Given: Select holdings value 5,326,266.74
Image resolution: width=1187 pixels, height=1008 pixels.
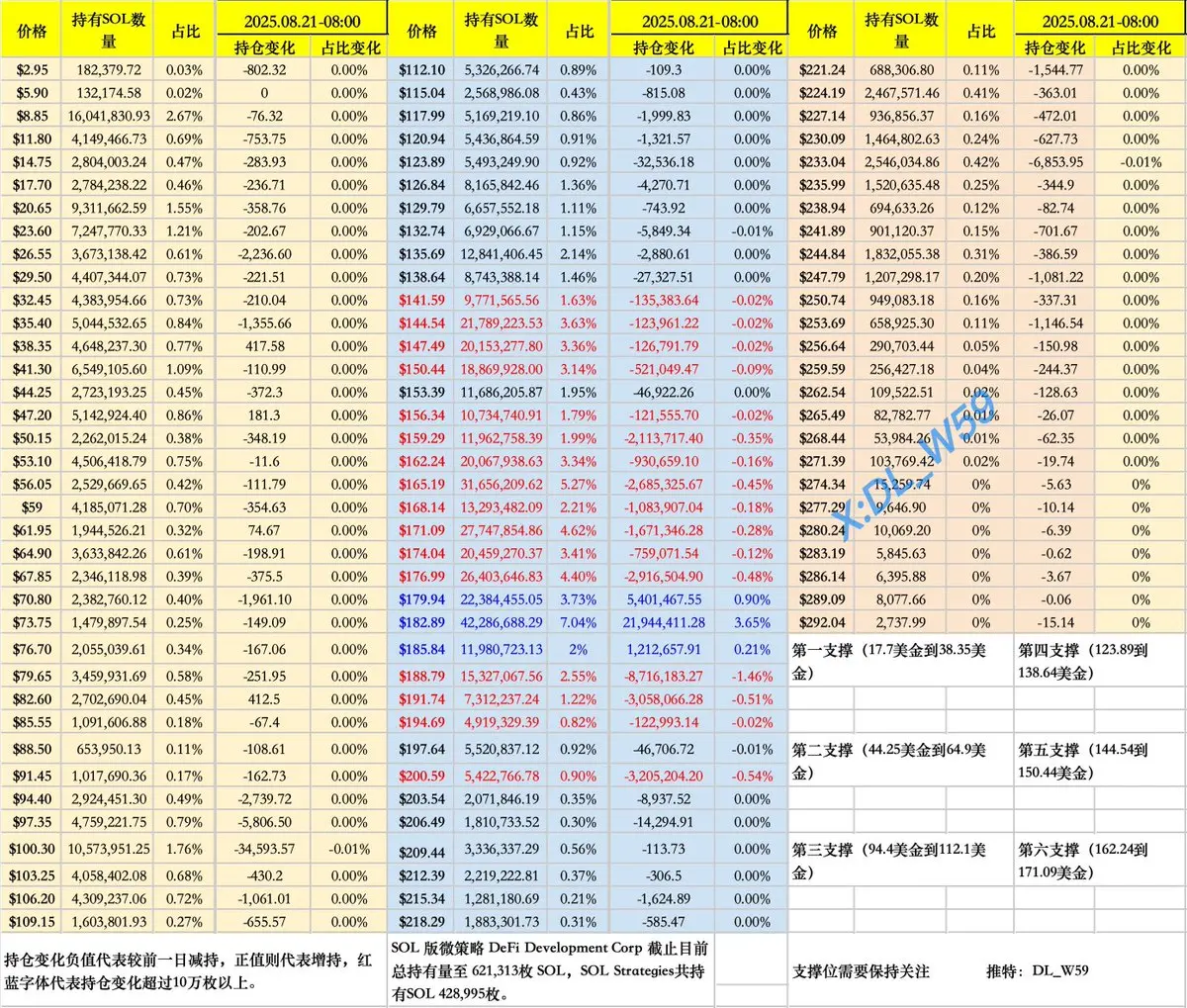Looking at the screenshot, I should point(502,70).
